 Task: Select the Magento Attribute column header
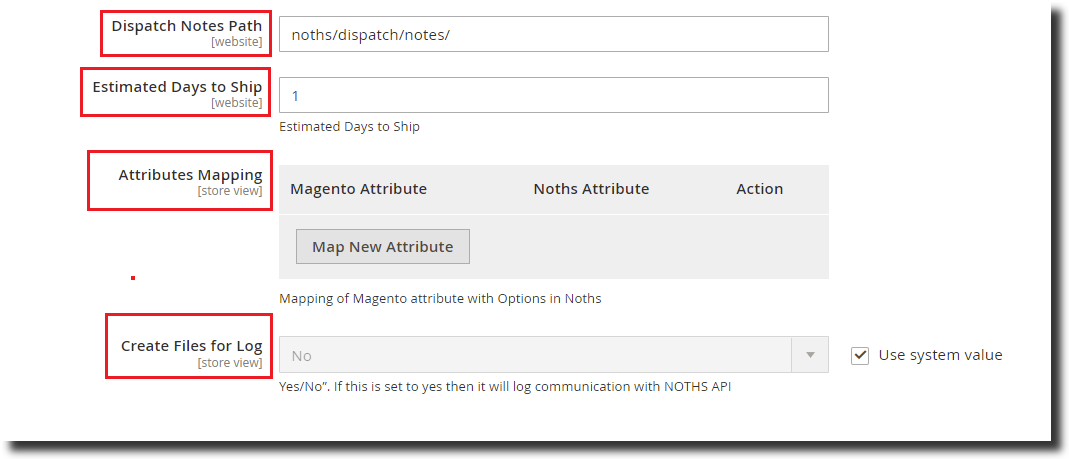tap(358, 189)
